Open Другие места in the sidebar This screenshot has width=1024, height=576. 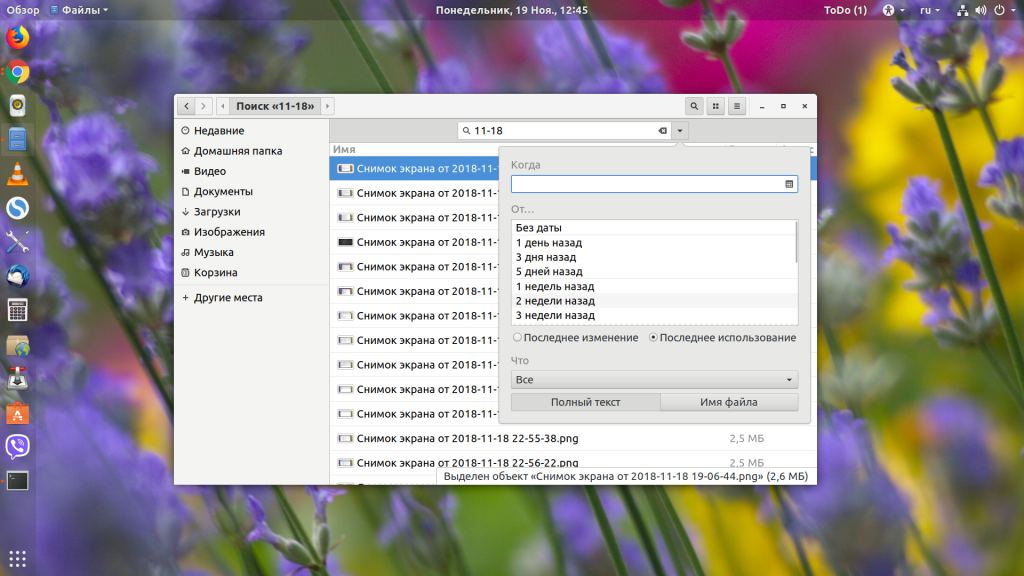251,297
